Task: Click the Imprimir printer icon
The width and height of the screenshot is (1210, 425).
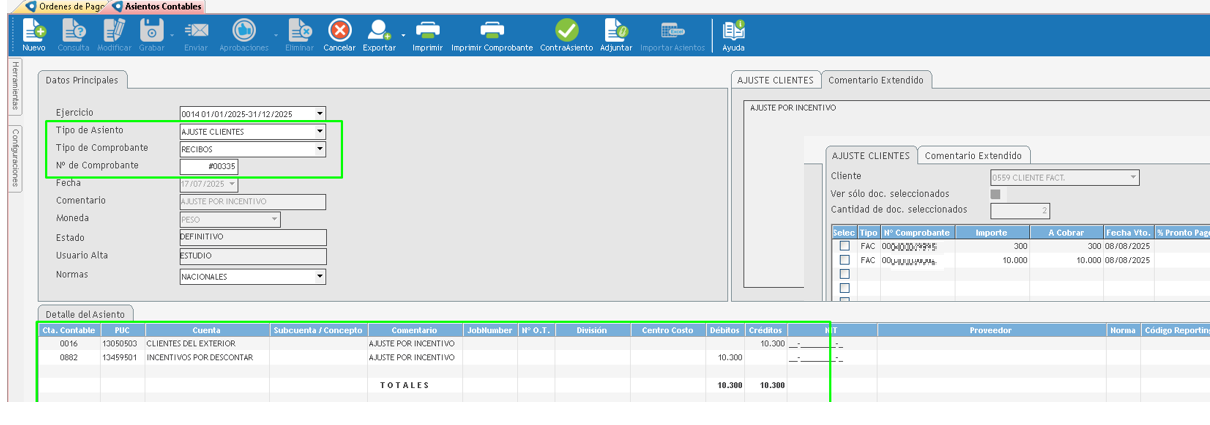Action: (427, 32)
